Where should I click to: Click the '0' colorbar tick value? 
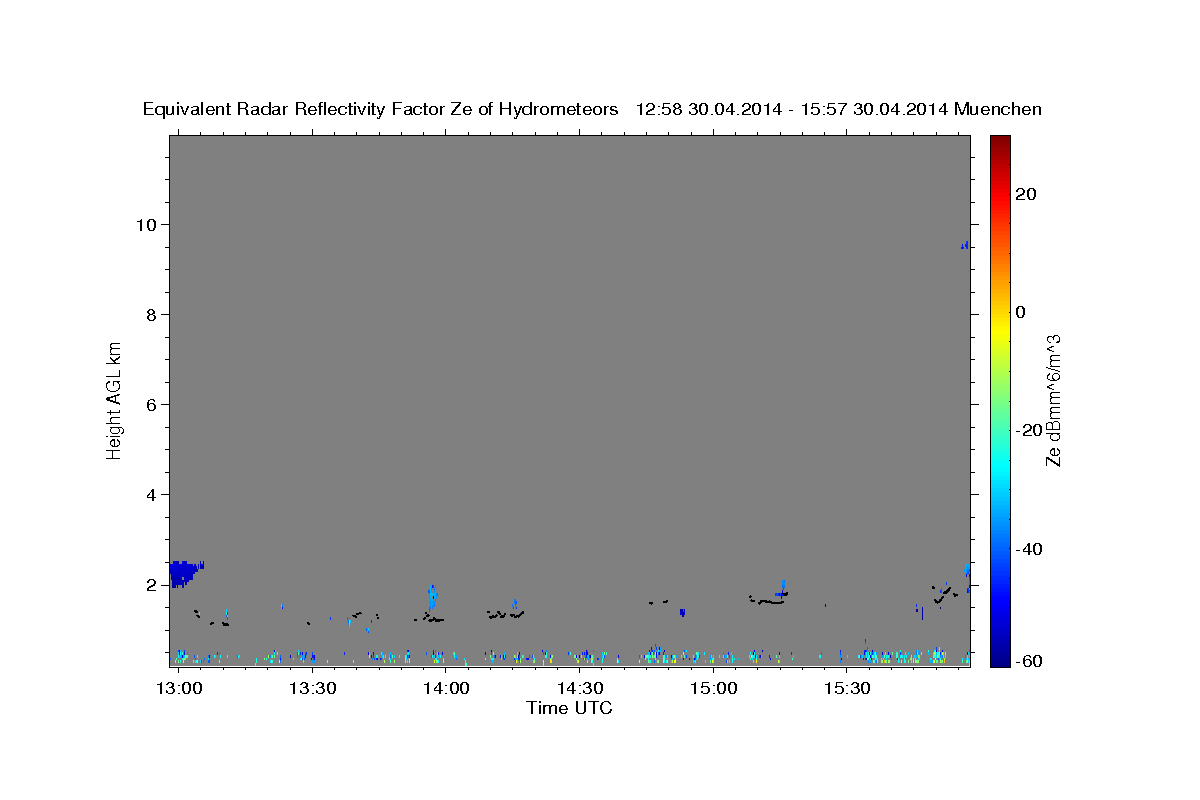coord(1020,312)
